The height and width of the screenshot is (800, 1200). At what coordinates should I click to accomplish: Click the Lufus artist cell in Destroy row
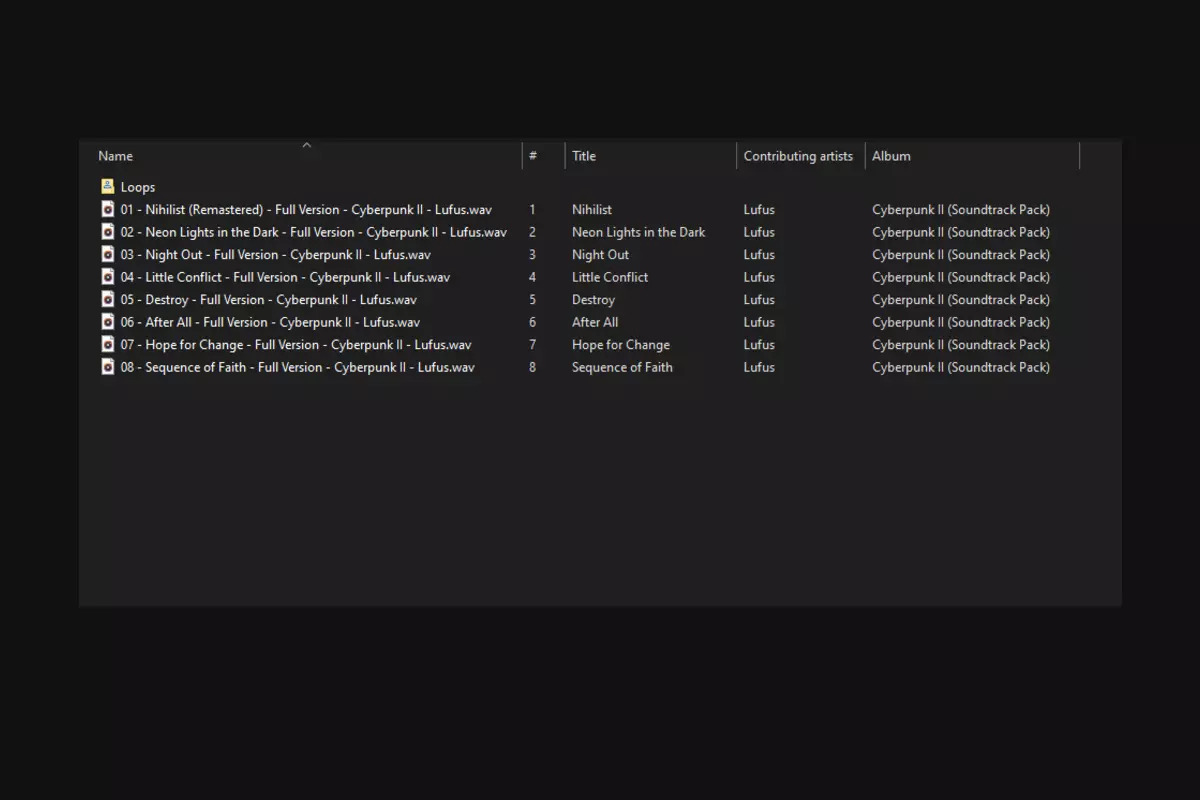(x=759, y=300)
